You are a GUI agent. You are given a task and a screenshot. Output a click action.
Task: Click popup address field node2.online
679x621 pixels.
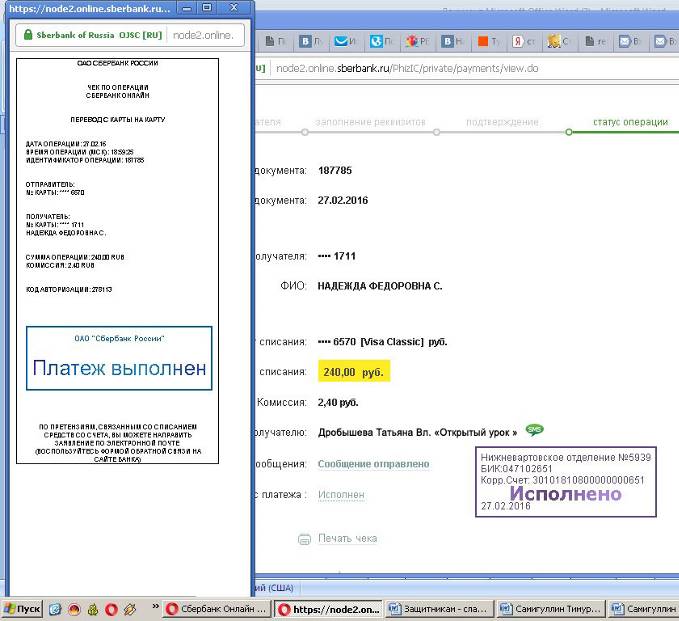[204, 35]
